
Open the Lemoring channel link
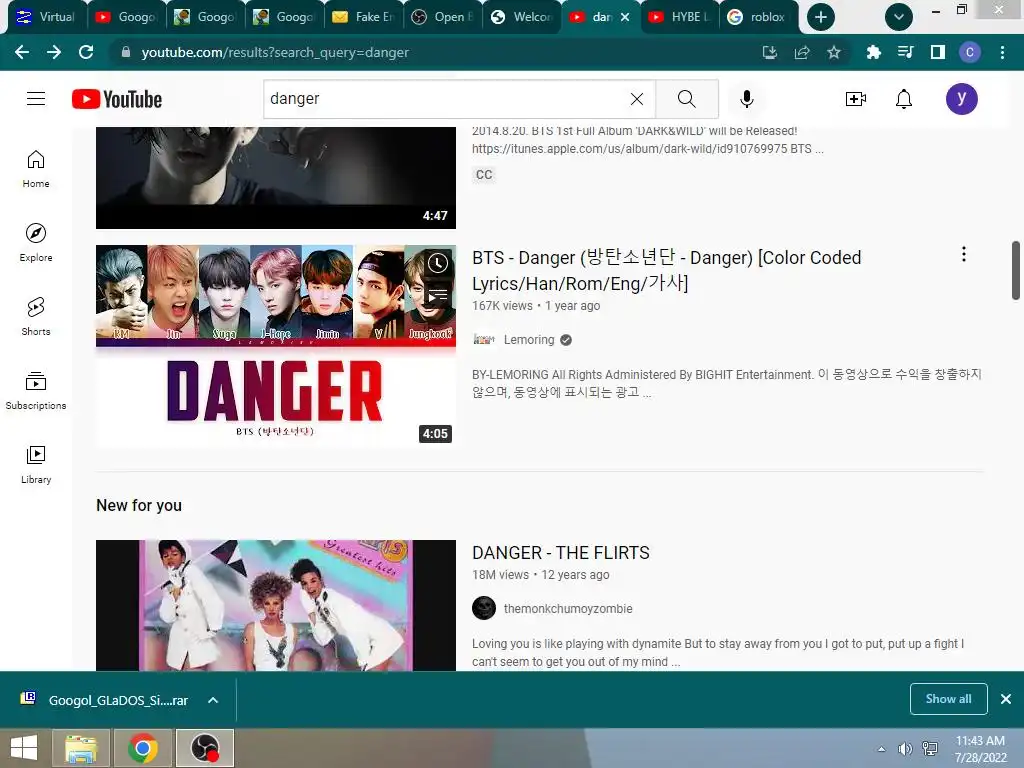[x=529, y=340]
